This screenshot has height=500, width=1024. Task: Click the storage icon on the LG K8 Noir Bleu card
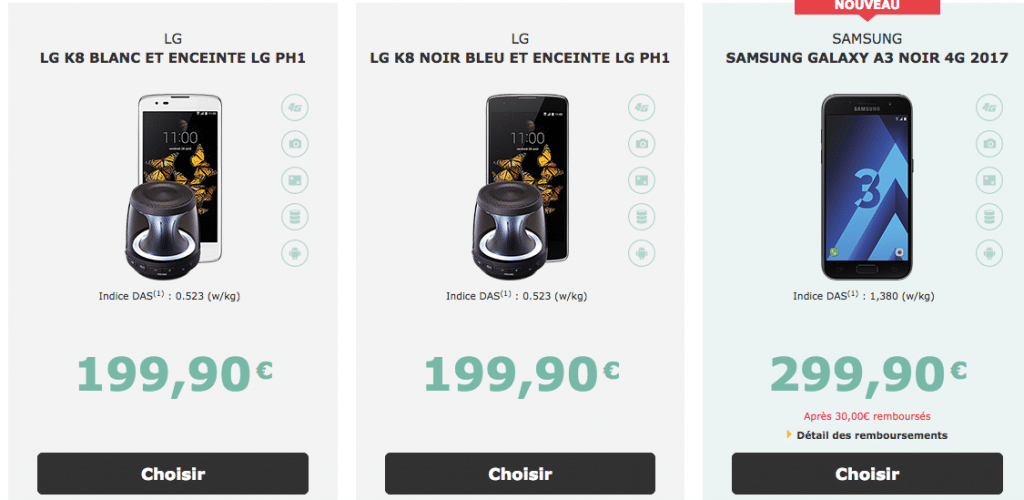coord(643,216)
